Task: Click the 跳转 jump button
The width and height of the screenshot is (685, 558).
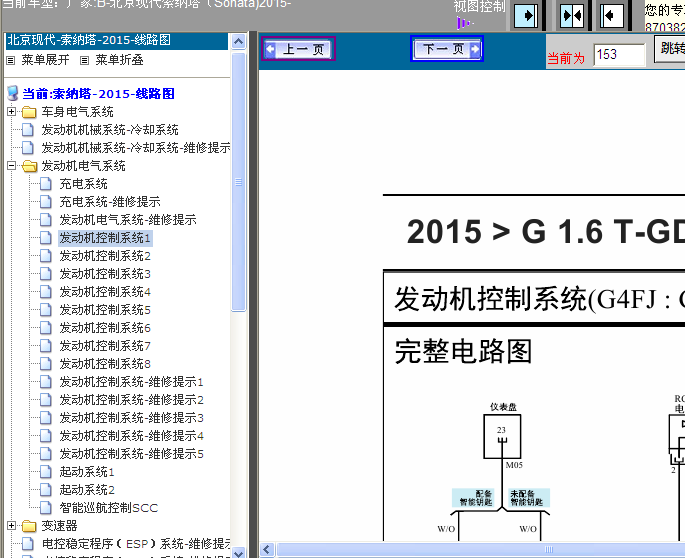Action: tap(670, 48)
